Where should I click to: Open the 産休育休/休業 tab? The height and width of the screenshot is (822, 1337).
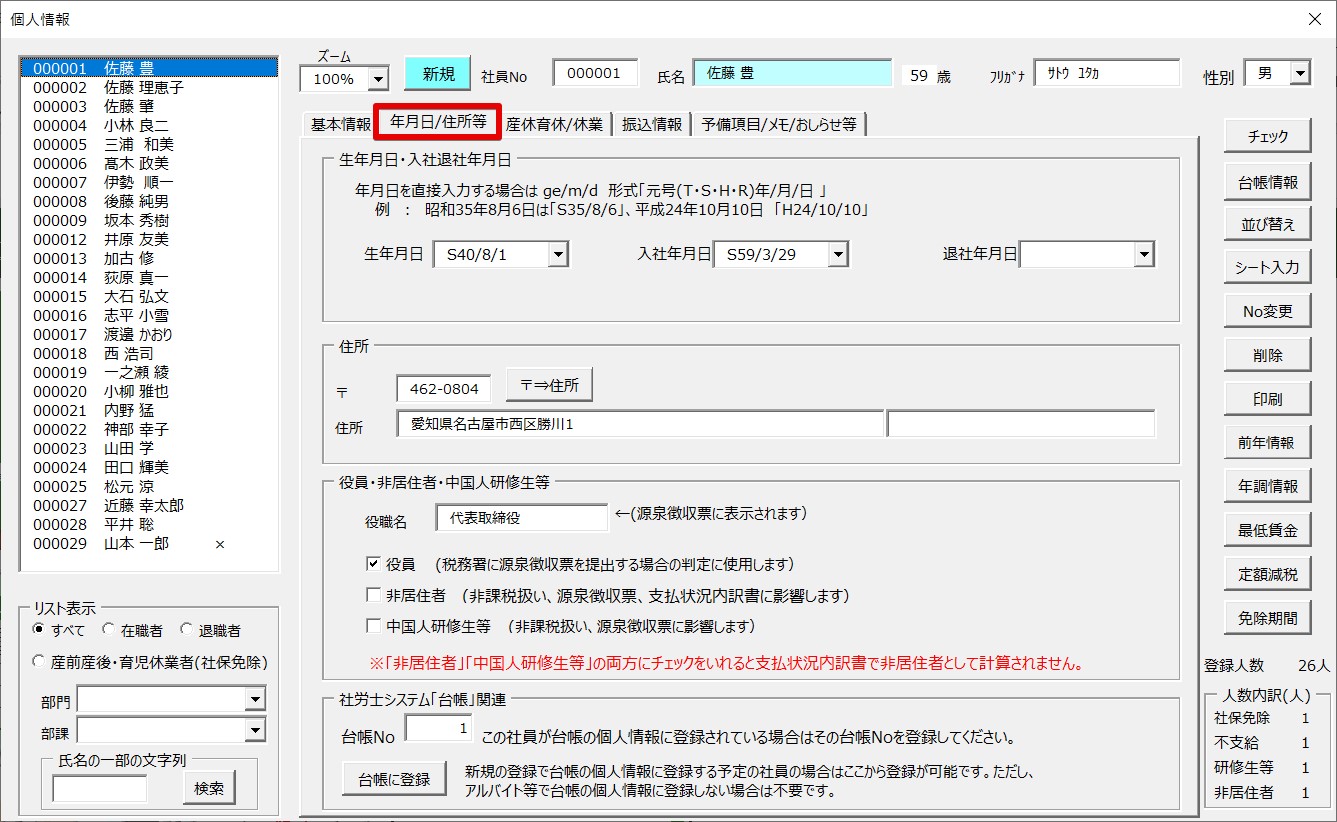554,124
